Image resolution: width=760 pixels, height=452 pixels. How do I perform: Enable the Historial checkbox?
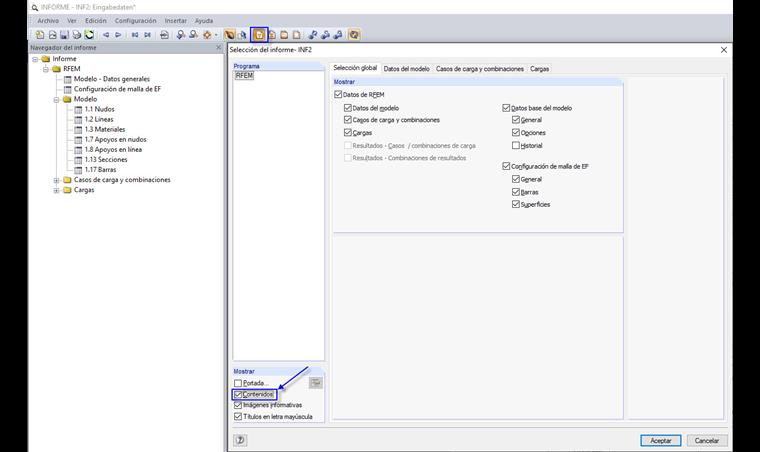pos(516,145)
